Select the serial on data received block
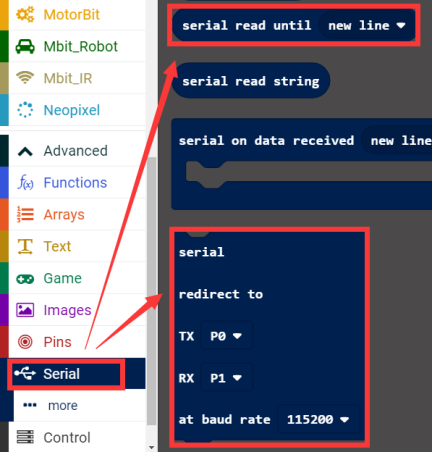The width and height of the screenshot is (433, 452). point(302,164)
